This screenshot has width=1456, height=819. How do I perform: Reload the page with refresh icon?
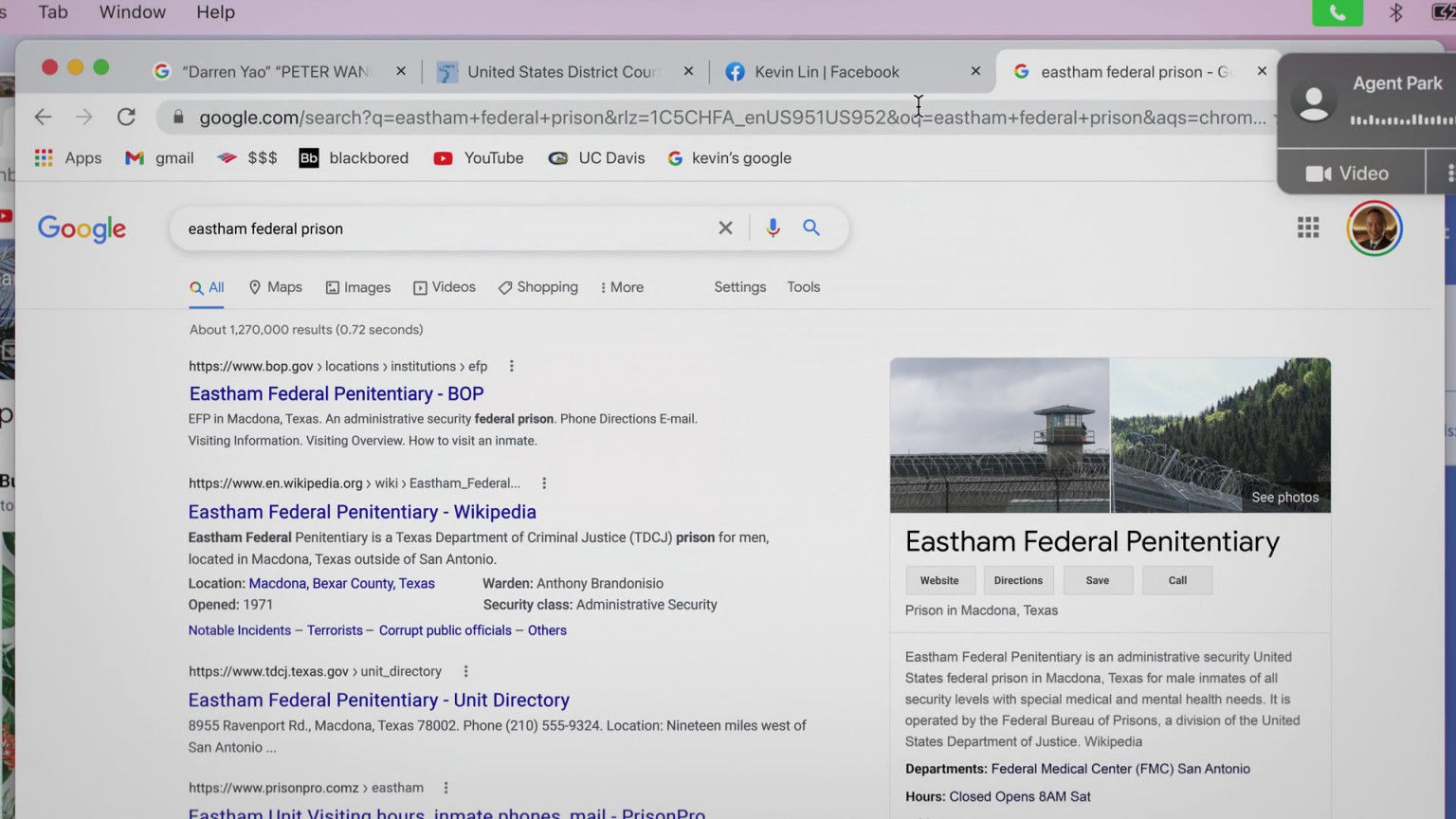pos(126,118)
